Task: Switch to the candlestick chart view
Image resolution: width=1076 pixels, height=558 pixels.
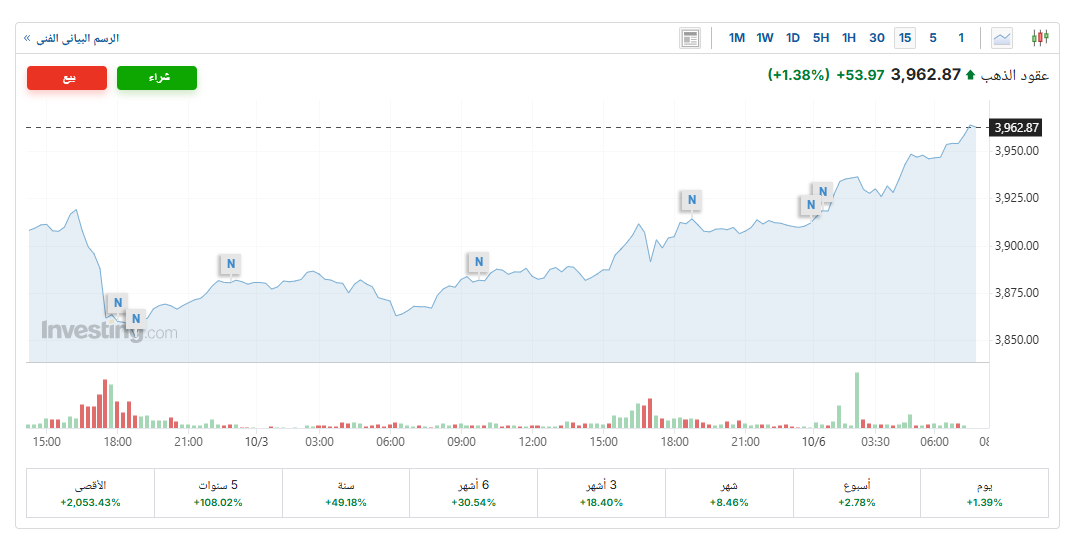Action: pyautogui.click(x=1040, y=38)
